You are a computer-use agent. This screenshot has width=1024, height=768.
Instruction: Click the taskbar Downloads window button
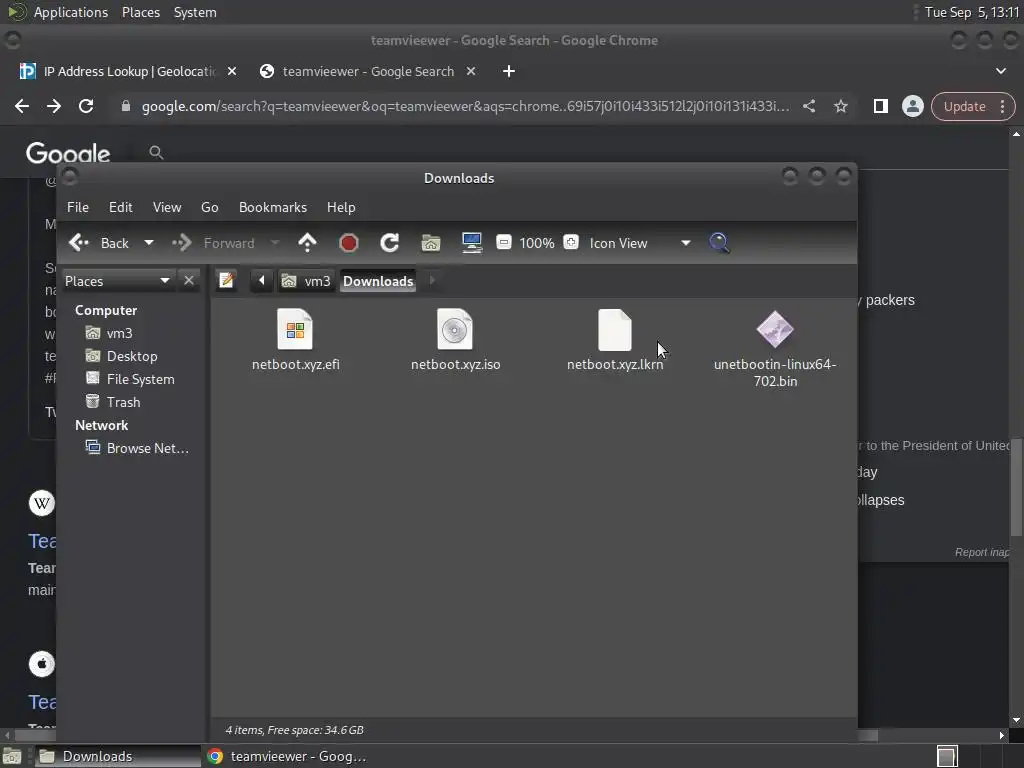[x=118, y=756]
